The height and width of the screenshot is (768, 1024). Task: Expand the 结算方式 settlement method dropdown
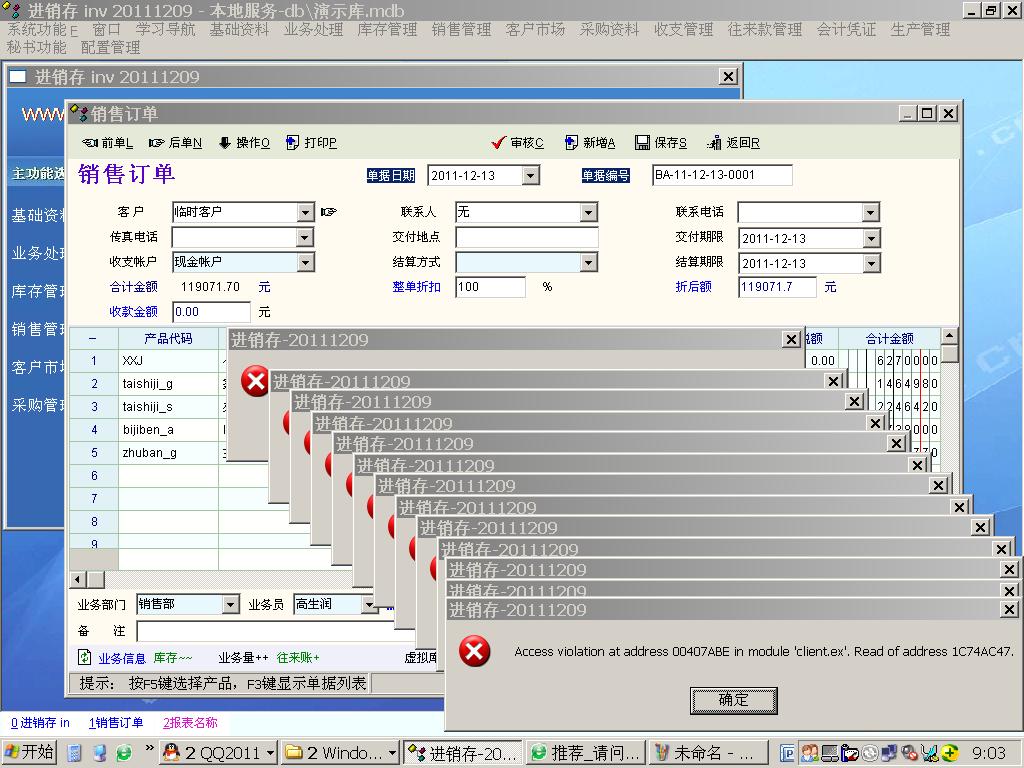click(x=589, y=263)
